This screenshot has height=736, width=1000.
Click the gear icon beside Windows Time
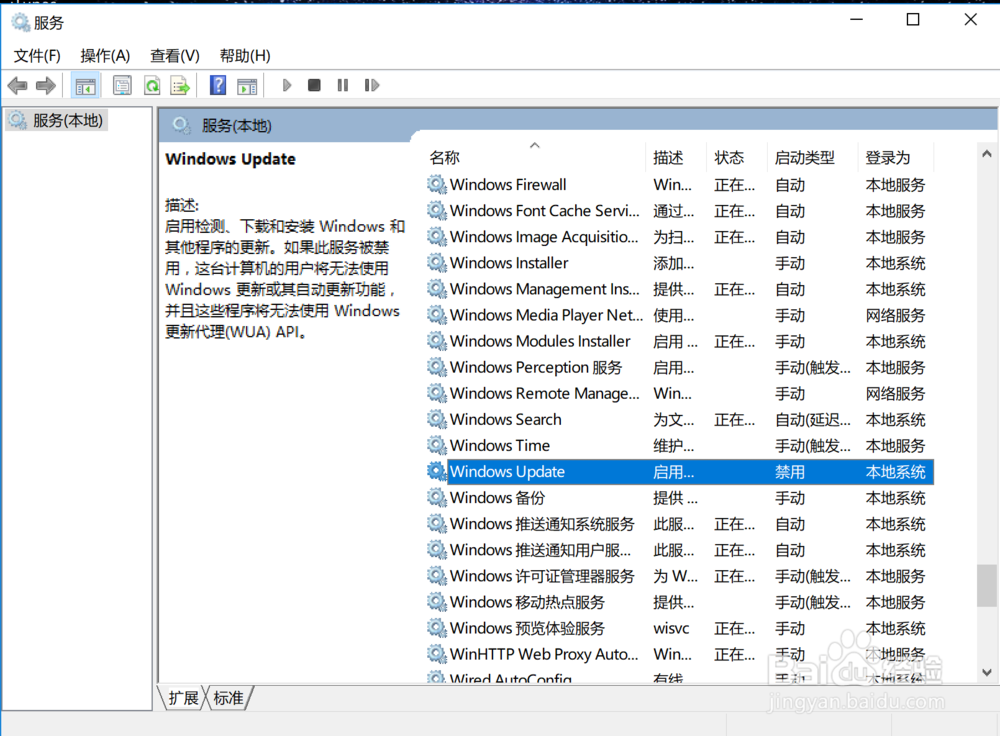[x=436, y=445]
